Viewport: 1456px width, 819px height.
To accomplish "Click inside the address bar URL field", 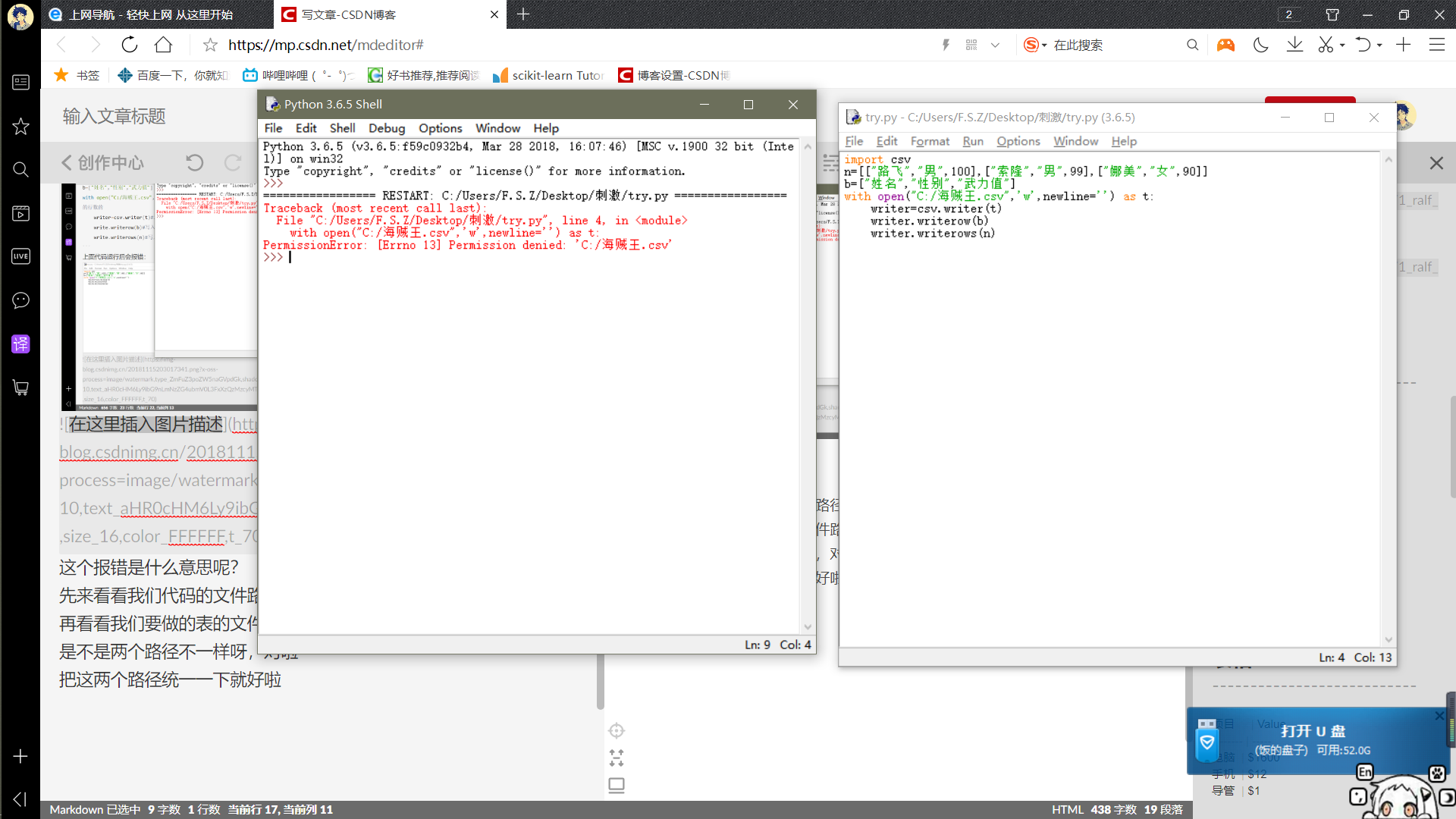I will pos(326,45).
